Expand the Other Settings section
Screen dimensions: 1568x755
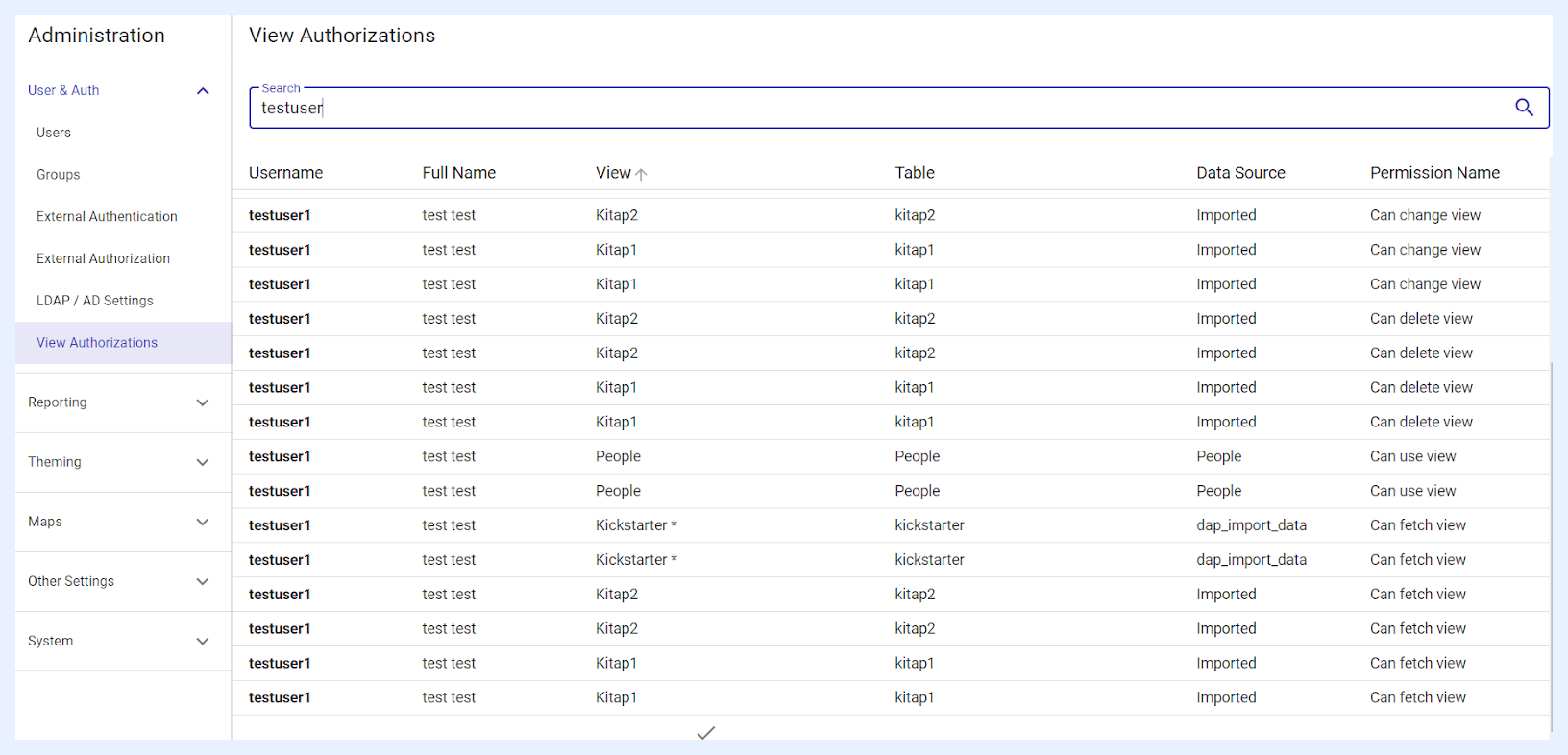pyautogui.click(x=203, y=581)
